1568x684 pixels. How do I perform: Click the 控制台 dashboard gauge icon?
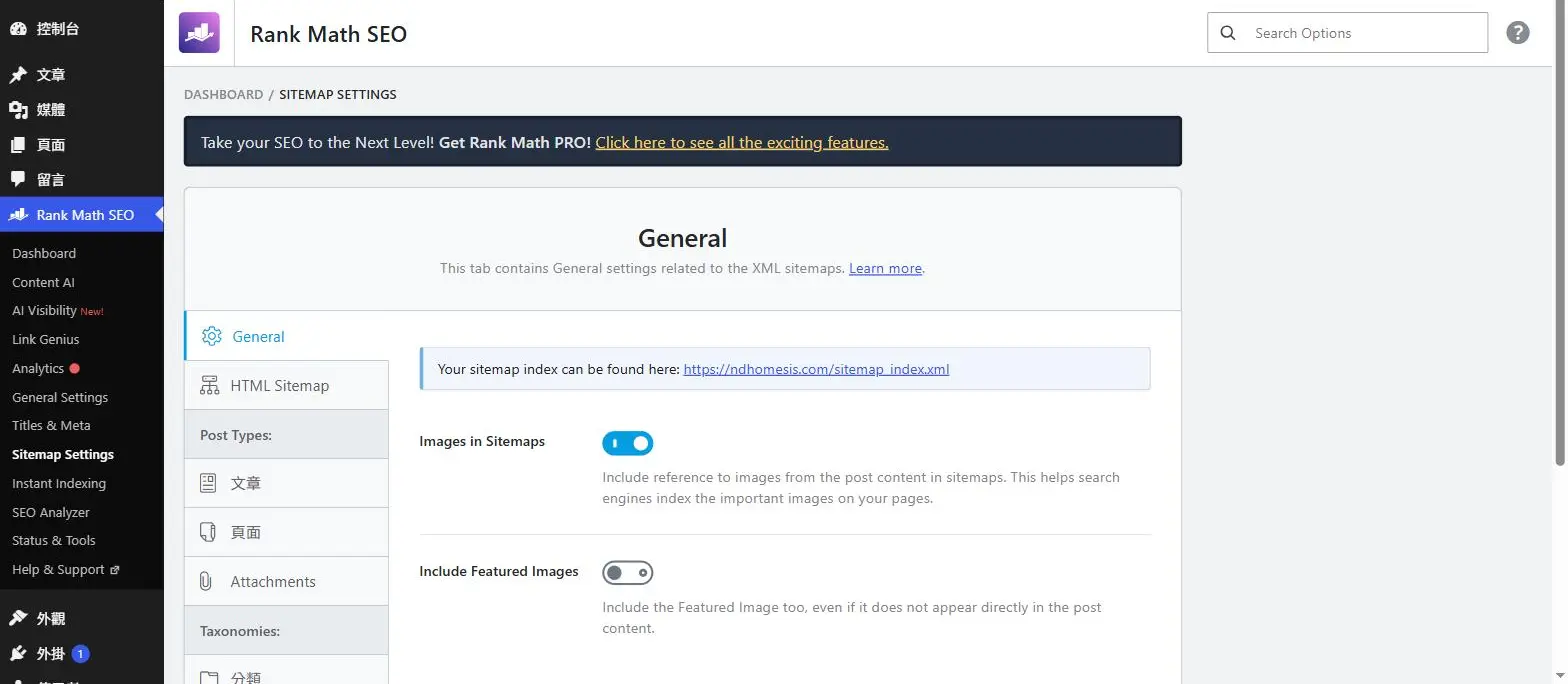(18, 29)
